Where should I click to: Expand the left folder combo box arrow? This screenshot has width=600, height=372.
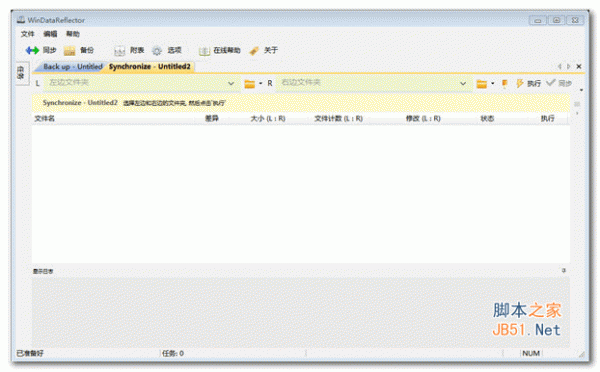pos(231,83)
